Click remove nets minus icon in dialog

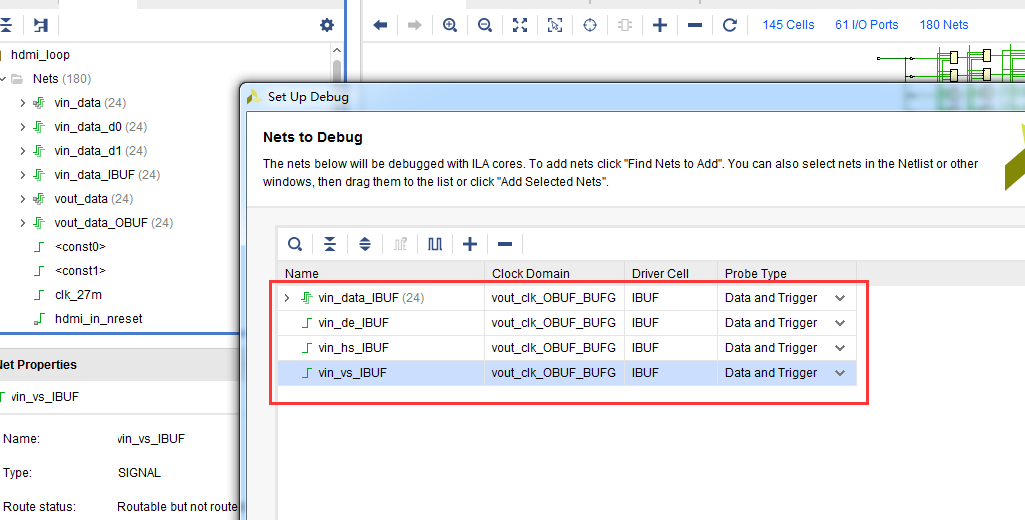pos(505,244)
